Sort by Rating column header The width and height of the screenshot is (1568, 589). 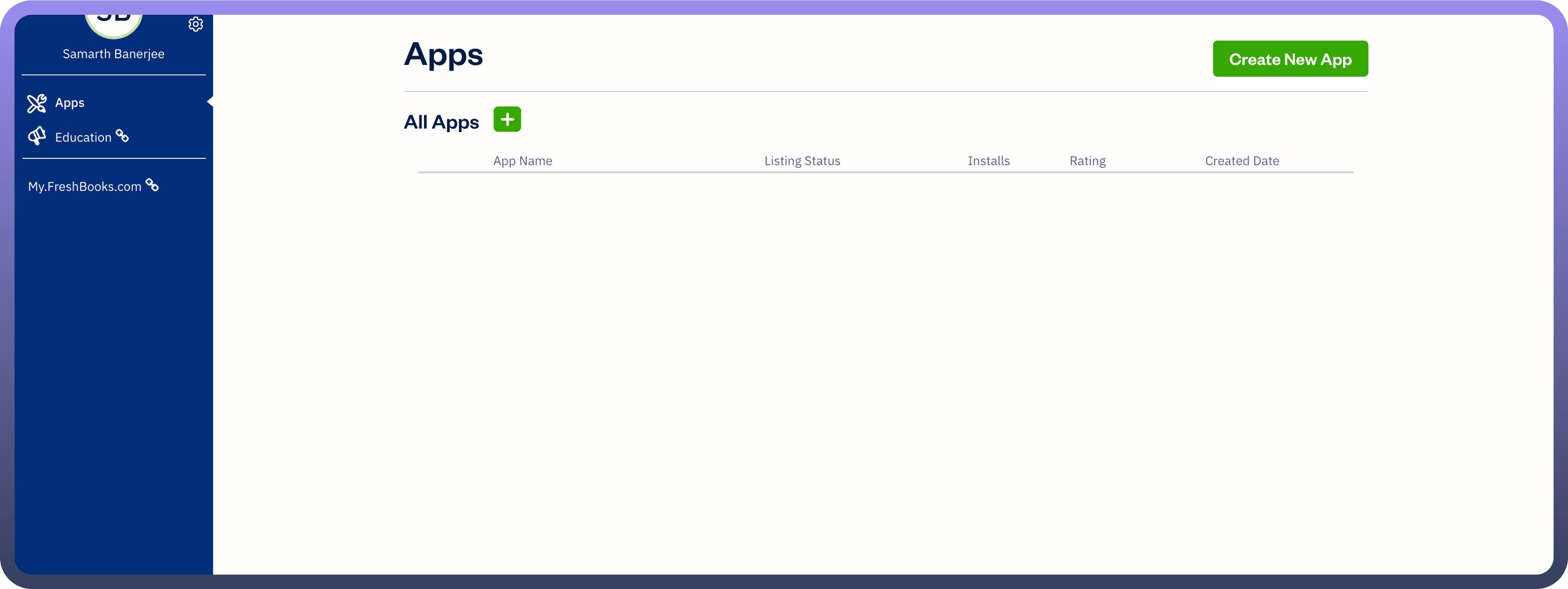pos(1087,161)
